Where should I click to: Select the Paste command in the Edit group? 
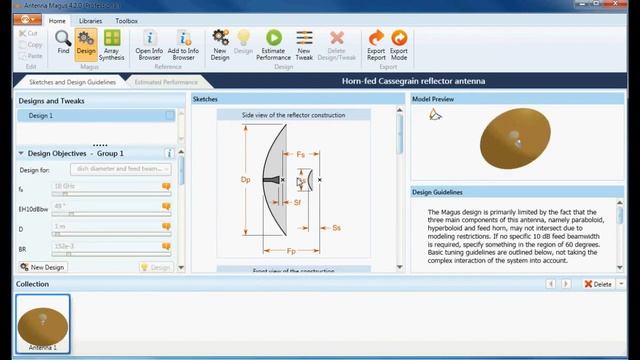click(x=31, y=56)
